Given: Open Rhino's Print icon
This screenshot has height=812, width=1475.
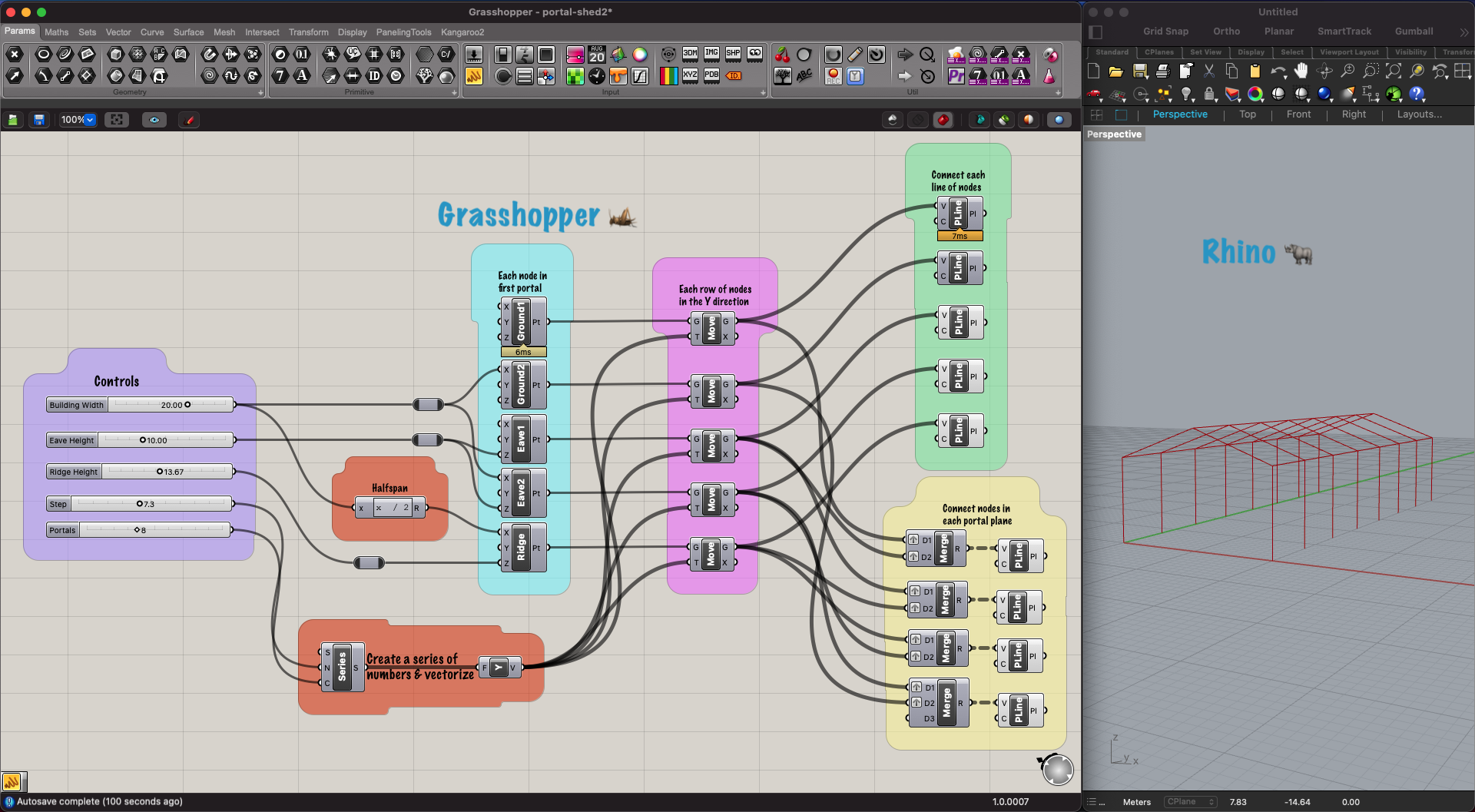Looking at the screenshot, I should pos(1162,71).
